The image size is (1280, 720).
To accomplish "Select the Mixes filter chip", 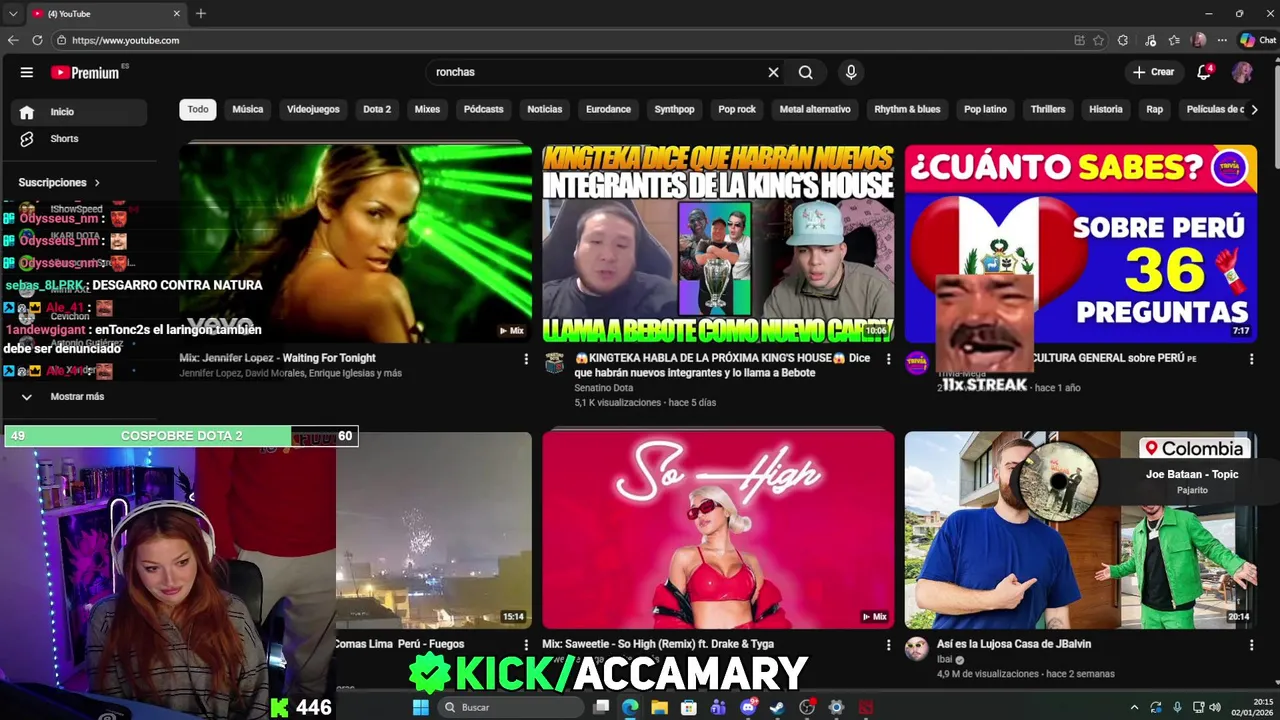I will point(427,109).
